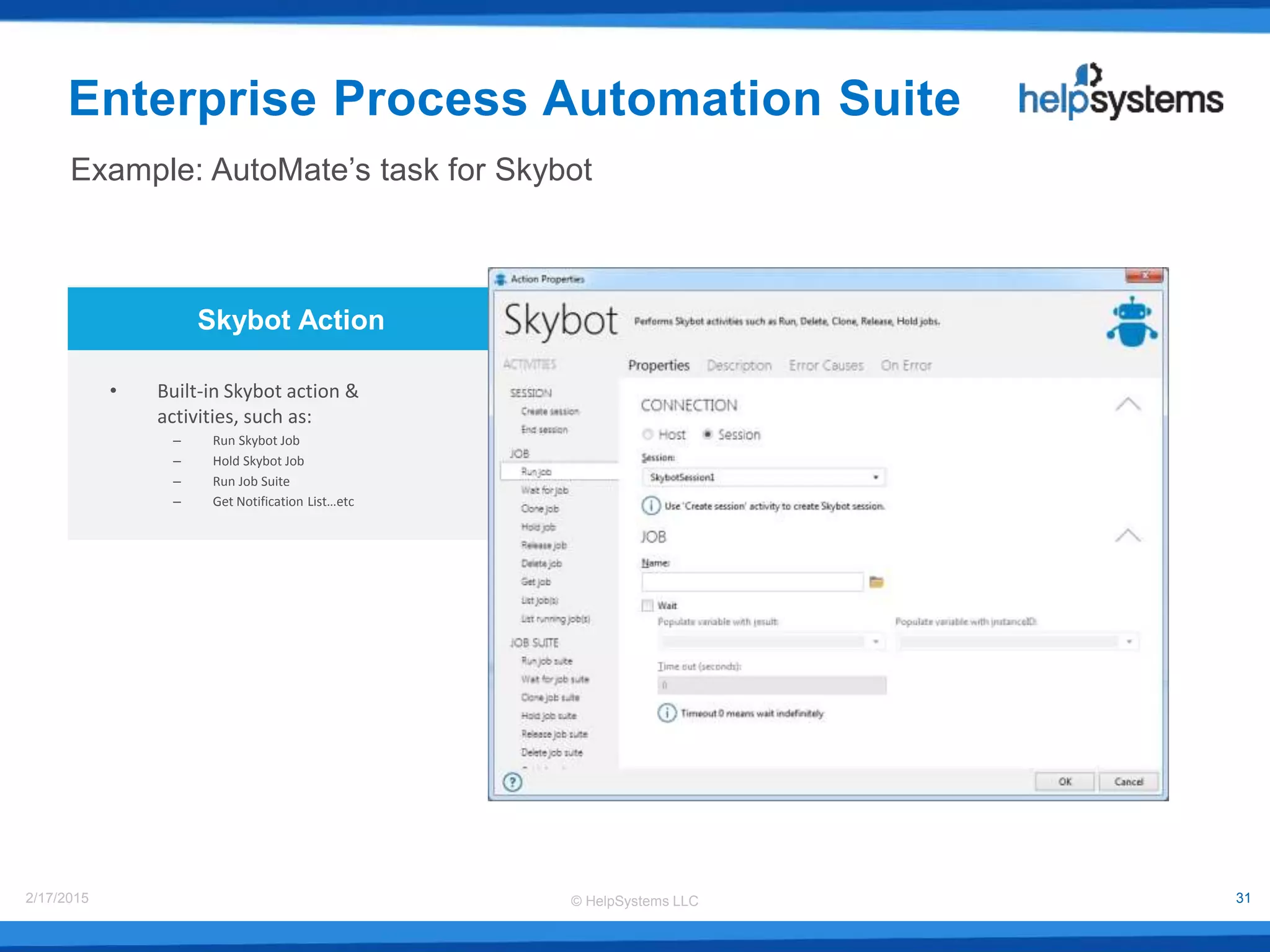1270x952 pixels.
Task: Click the Skybot robot icon in header
Action: click(1132, 322)
